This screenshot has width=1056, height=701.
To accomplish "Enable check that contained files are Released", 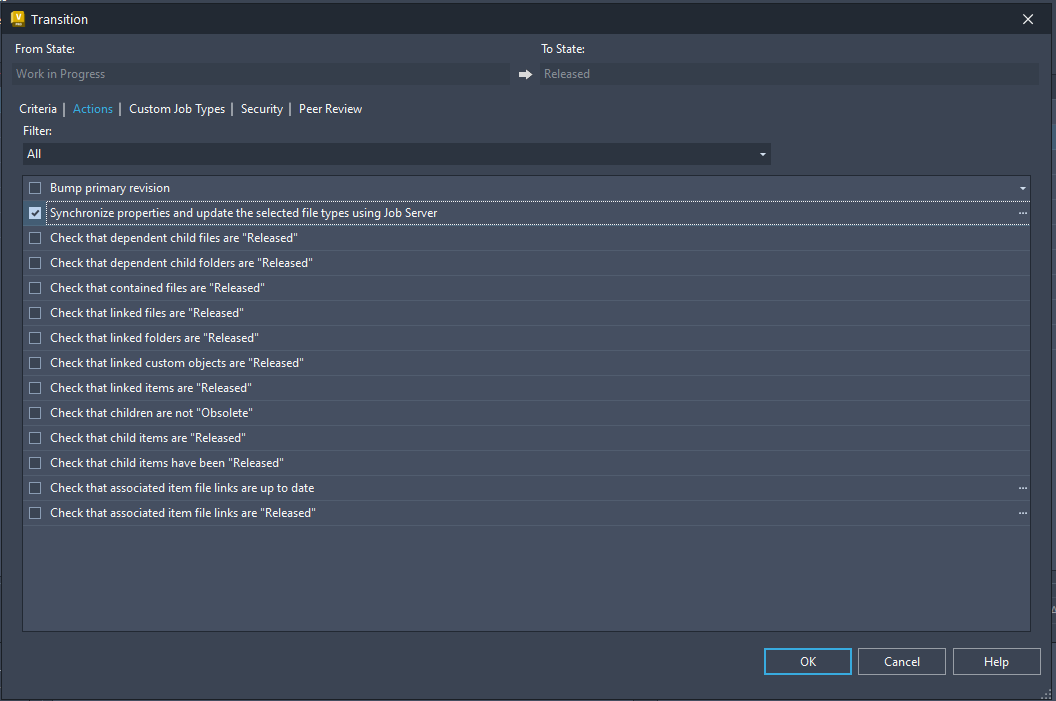I will [x=34, y=287].
